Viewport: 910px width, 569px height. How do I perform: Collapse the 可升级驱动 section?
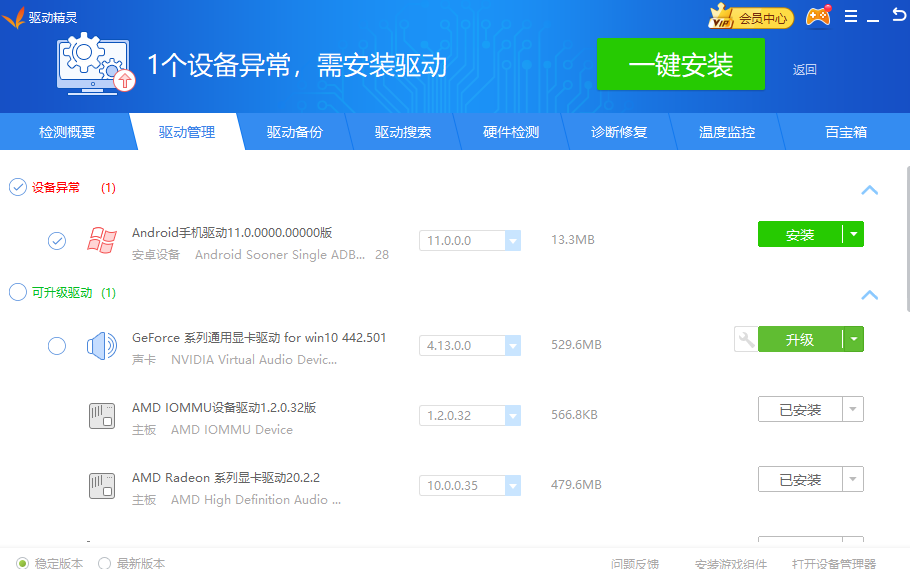869,295
